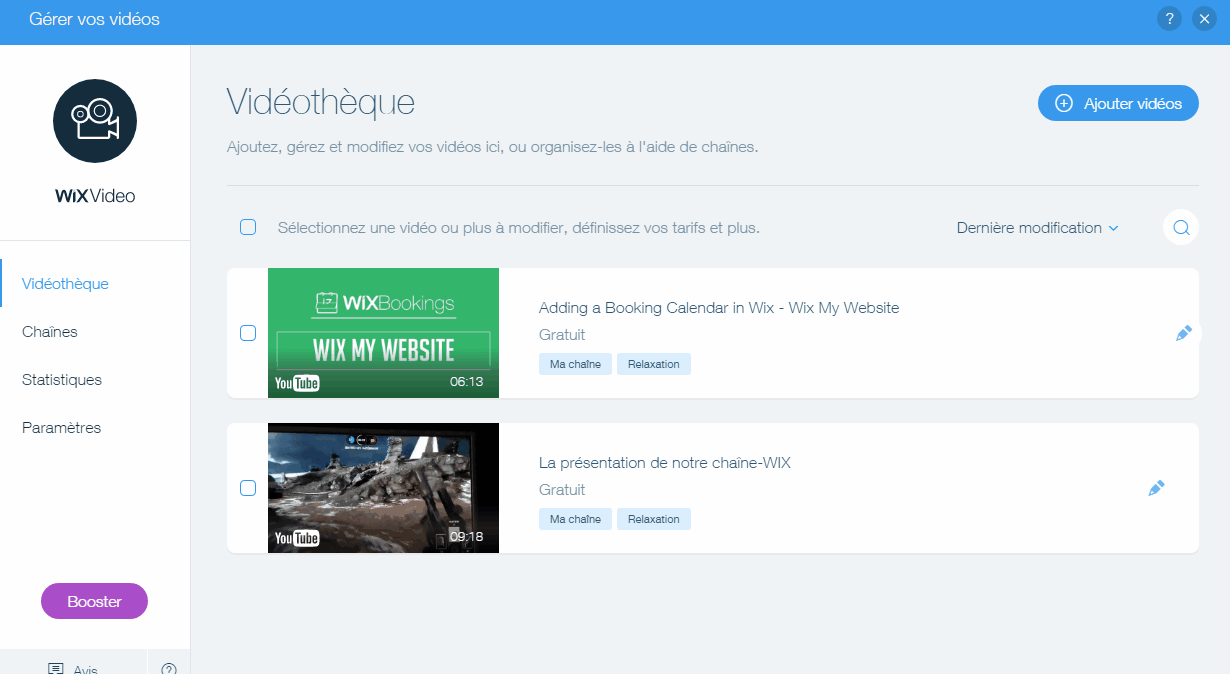This screenshot has width=1230, height=674.
Task: Click the help question mark in the header
Action: pyautogui.click(x=1169, y=18)
